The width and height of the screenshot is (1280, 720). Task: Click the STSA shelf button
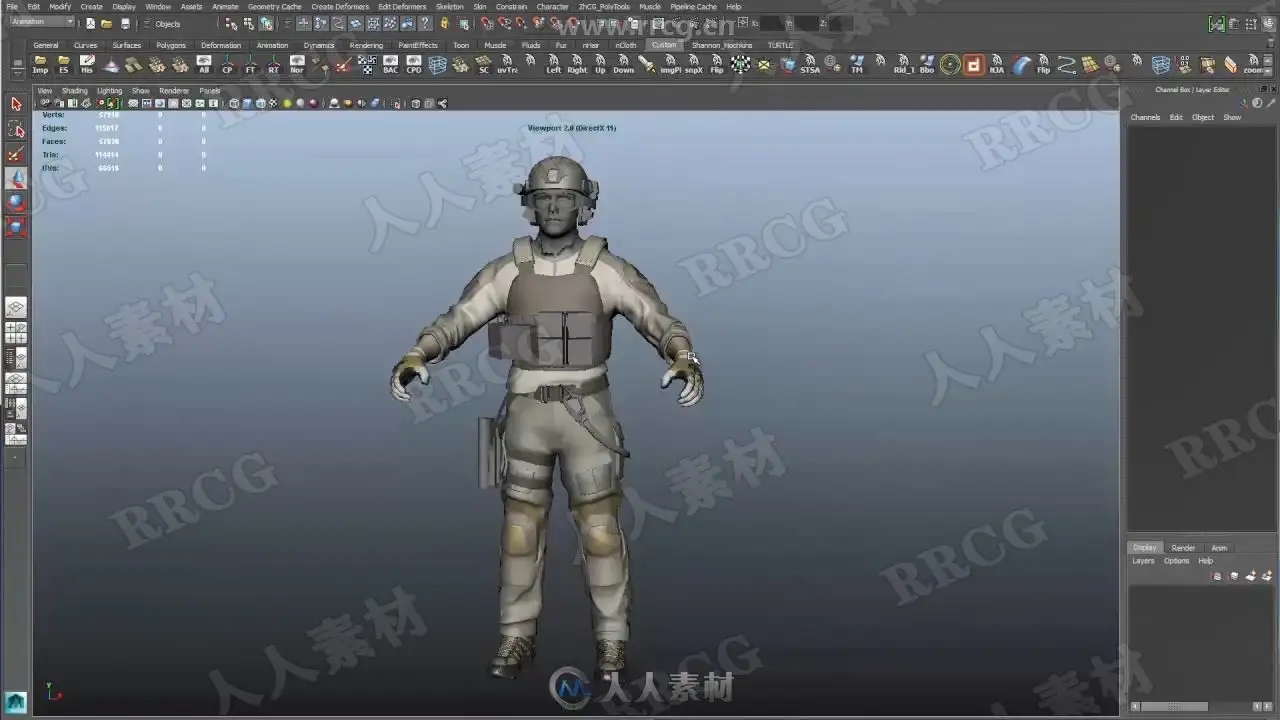click(810, 65)
